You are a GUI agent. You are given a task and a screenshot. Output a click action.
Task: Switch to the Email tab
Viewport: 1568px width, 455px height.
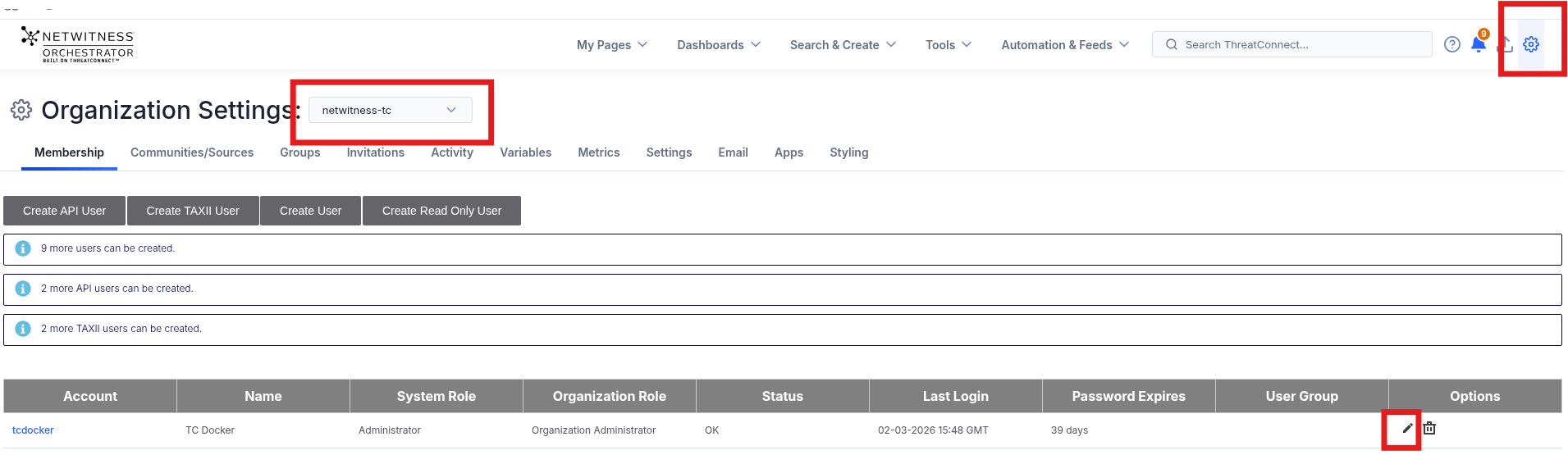coord(734,152)
